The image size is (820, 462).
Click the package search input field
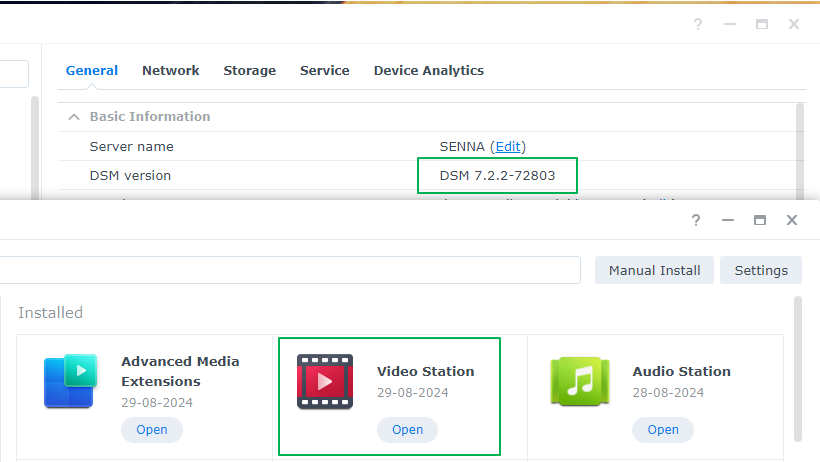(x=290, y=270)
